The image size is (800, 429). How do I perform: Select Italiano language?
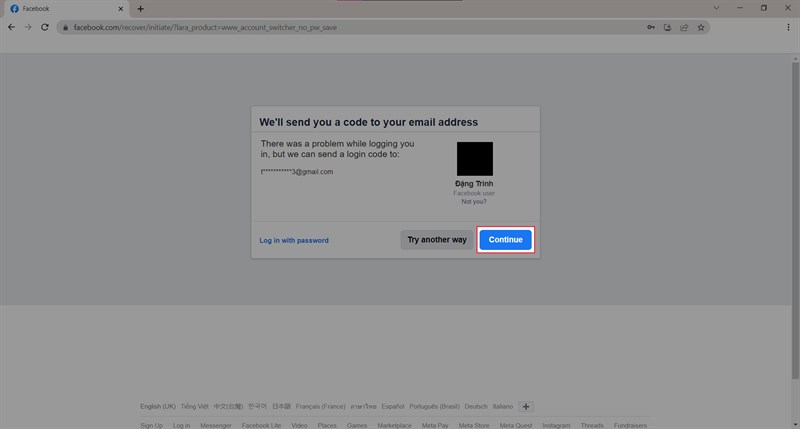tap(503, 407)
